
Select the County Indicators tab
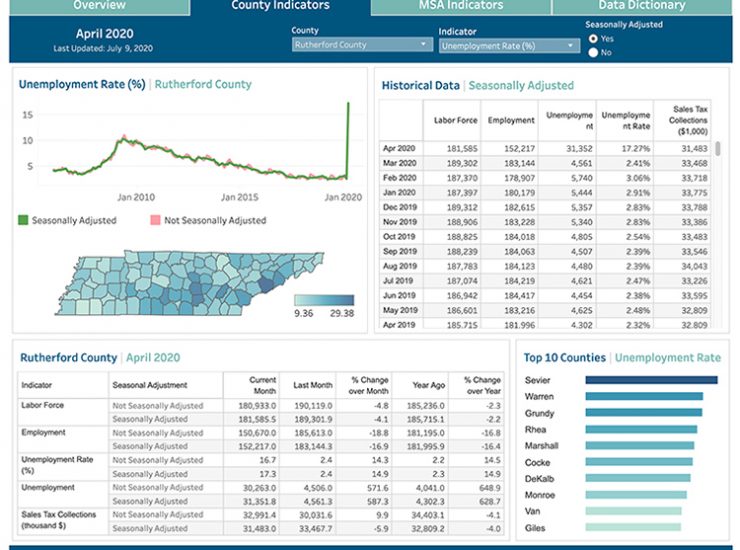pyautogui.click(x=280, y=6)
